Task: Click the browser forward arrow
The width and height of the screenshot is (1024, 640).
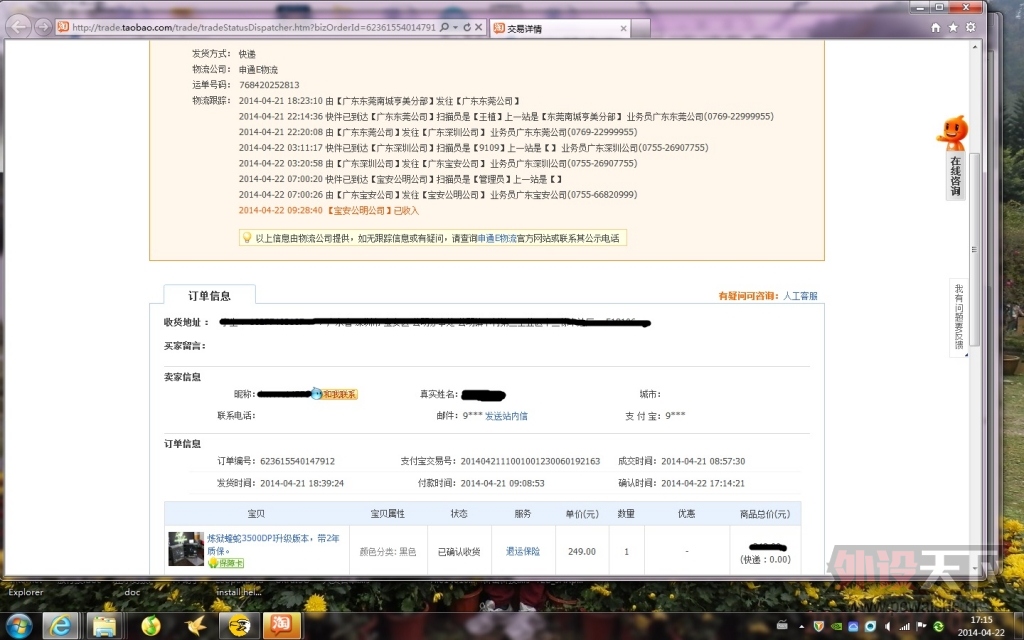Action: [x=43, y=27]
